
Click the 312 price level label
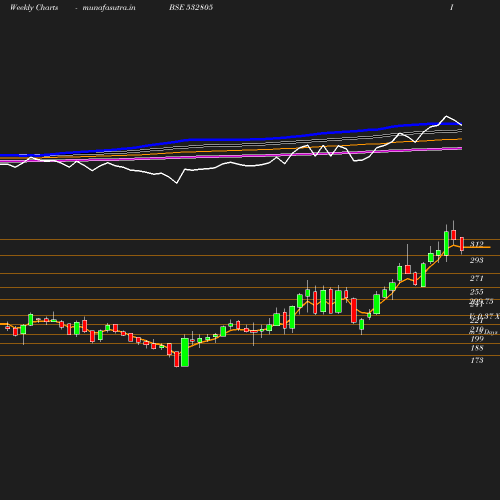[x=477, y=245]
